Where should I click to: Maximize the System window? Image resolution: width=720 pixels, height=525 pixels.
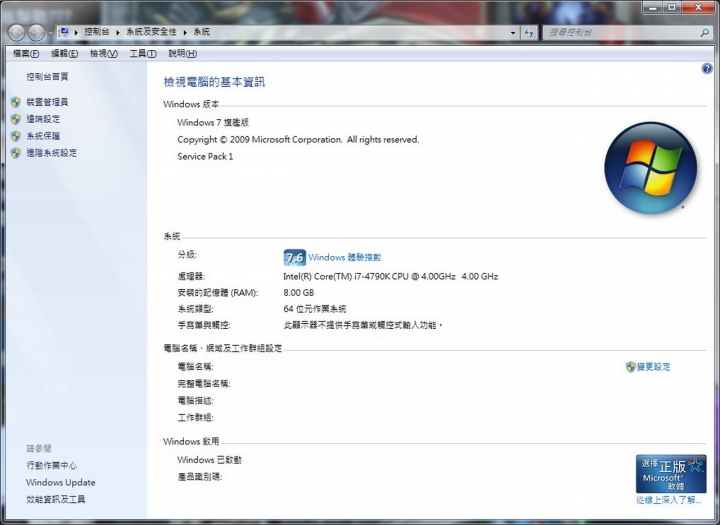pos(672,7)
